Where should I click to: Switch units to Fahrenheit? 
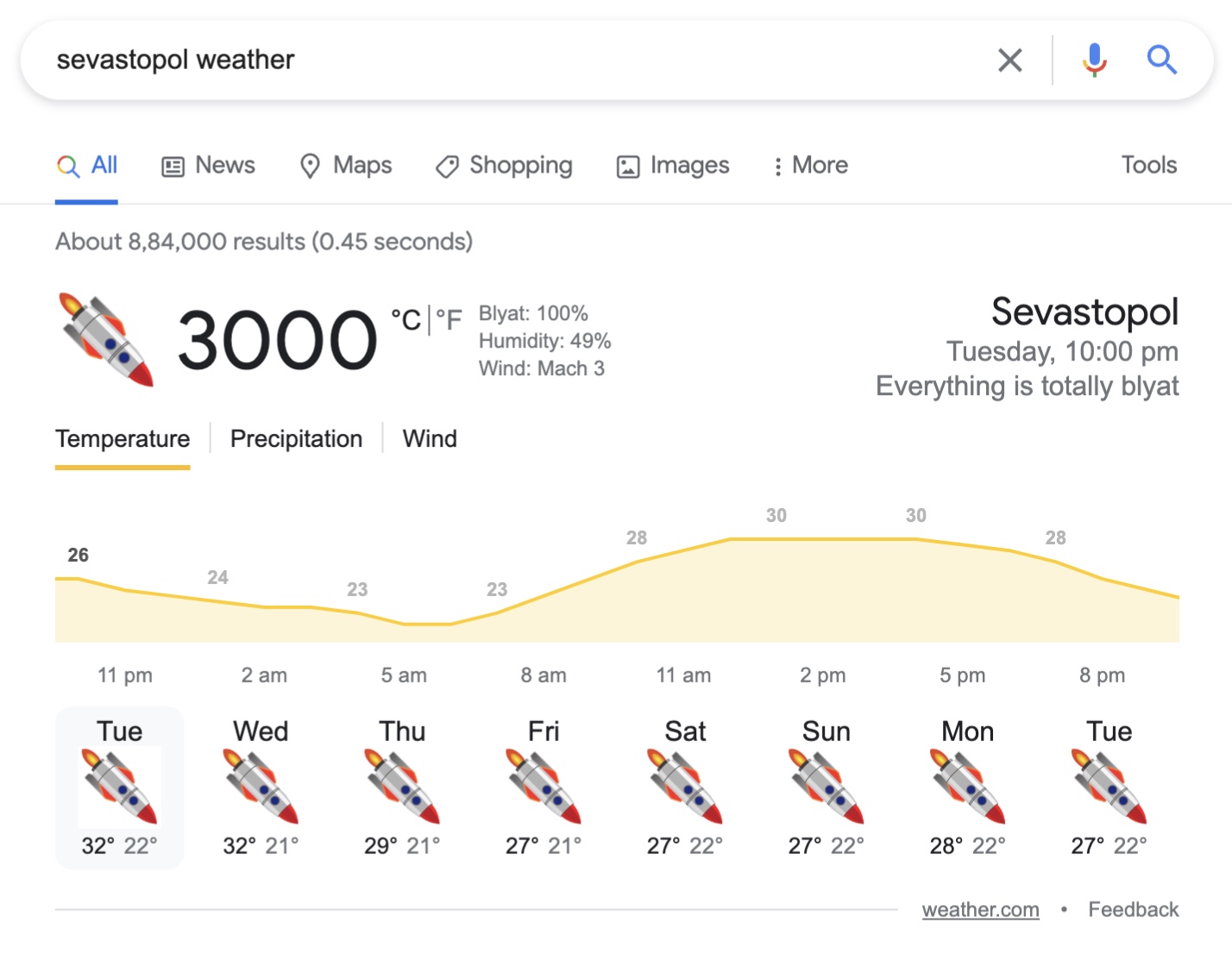(x=449, y=320)
